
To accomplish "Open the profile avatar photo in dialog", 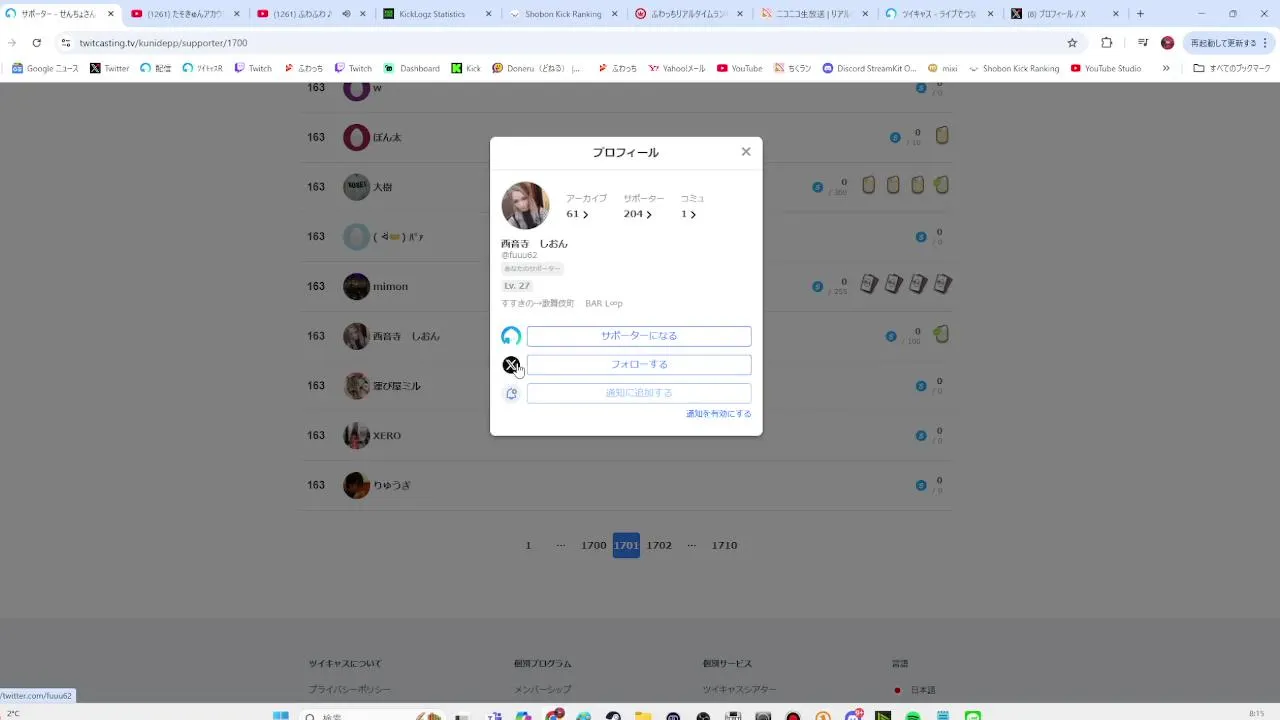I will (x=525, y=206).
